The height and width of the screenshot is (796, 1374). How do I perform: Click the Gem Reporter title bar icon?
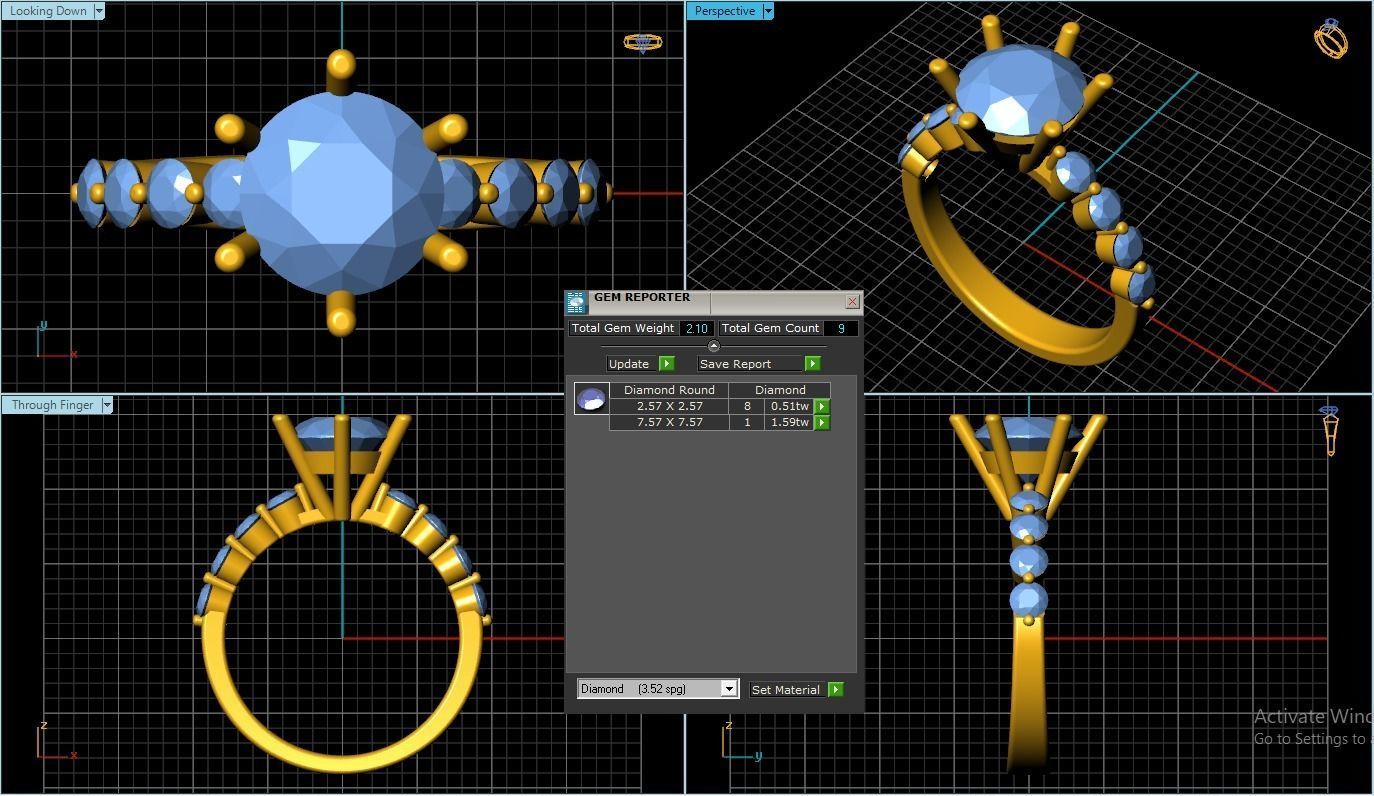[576, 302]
